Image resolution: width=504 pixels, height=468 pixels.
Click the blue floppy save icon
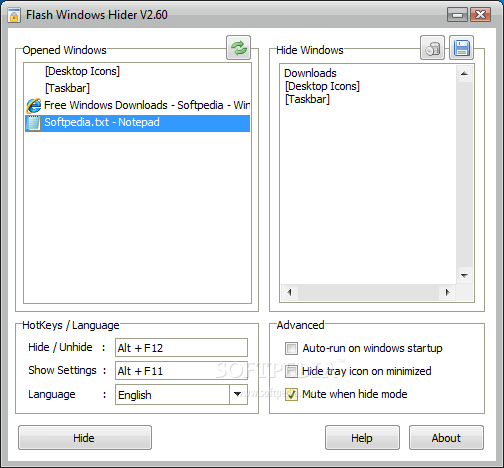[462, 48]
